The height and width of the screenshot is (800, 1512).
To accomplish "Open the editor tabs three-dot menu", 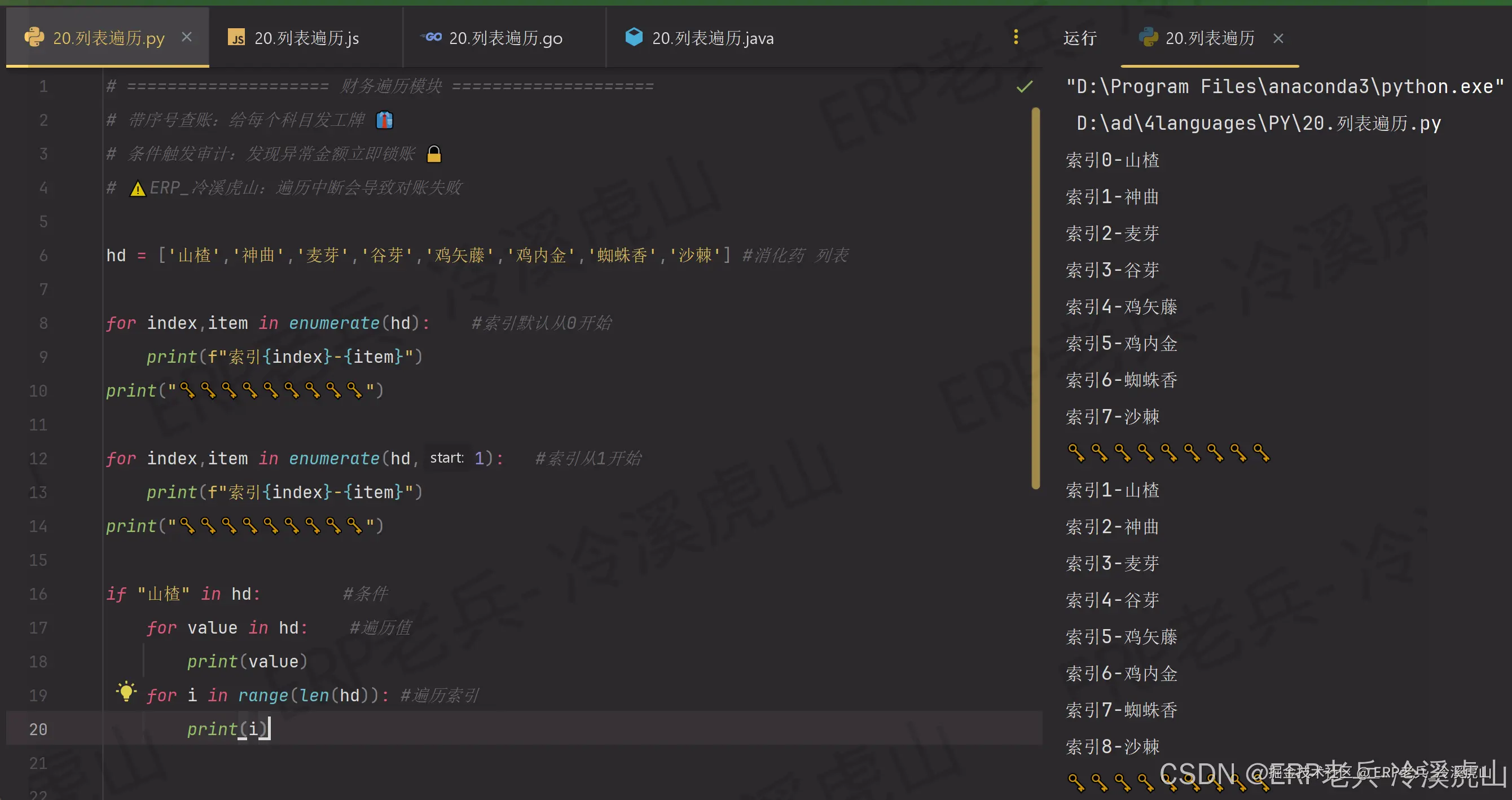I will pyautogui.click(x=1016, y=37).
